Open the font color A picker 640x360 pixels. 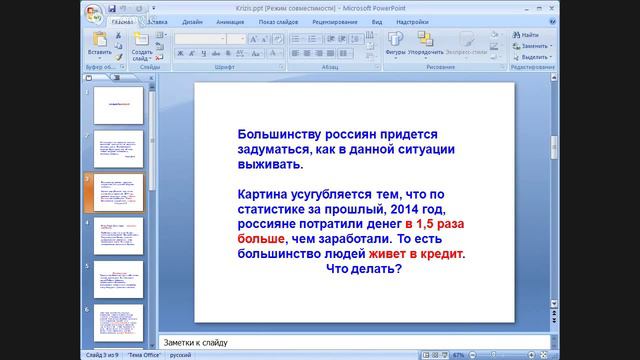274,53
